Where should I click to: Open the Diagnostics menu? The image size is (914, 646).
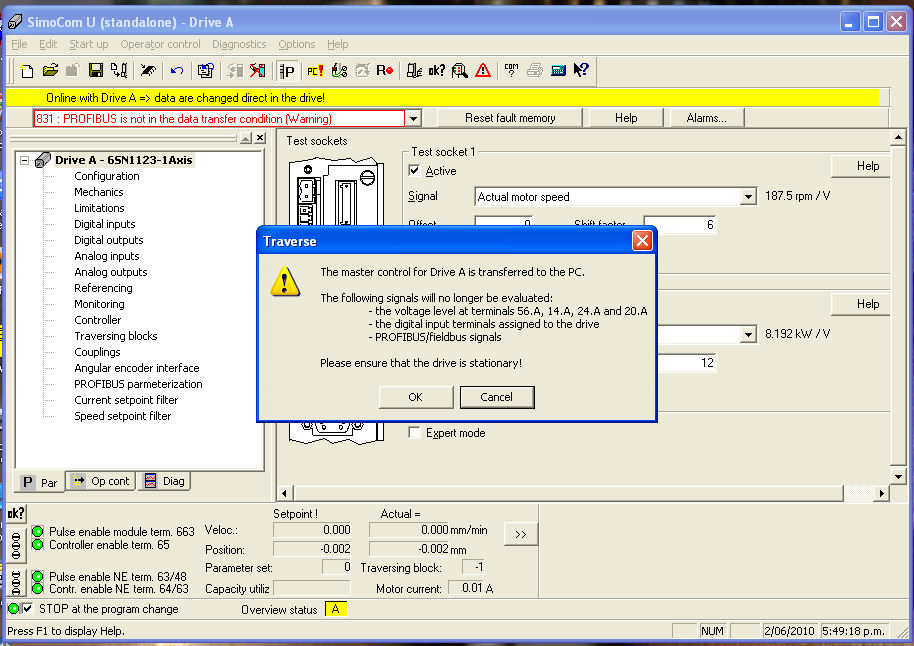[x=239, y=44]
